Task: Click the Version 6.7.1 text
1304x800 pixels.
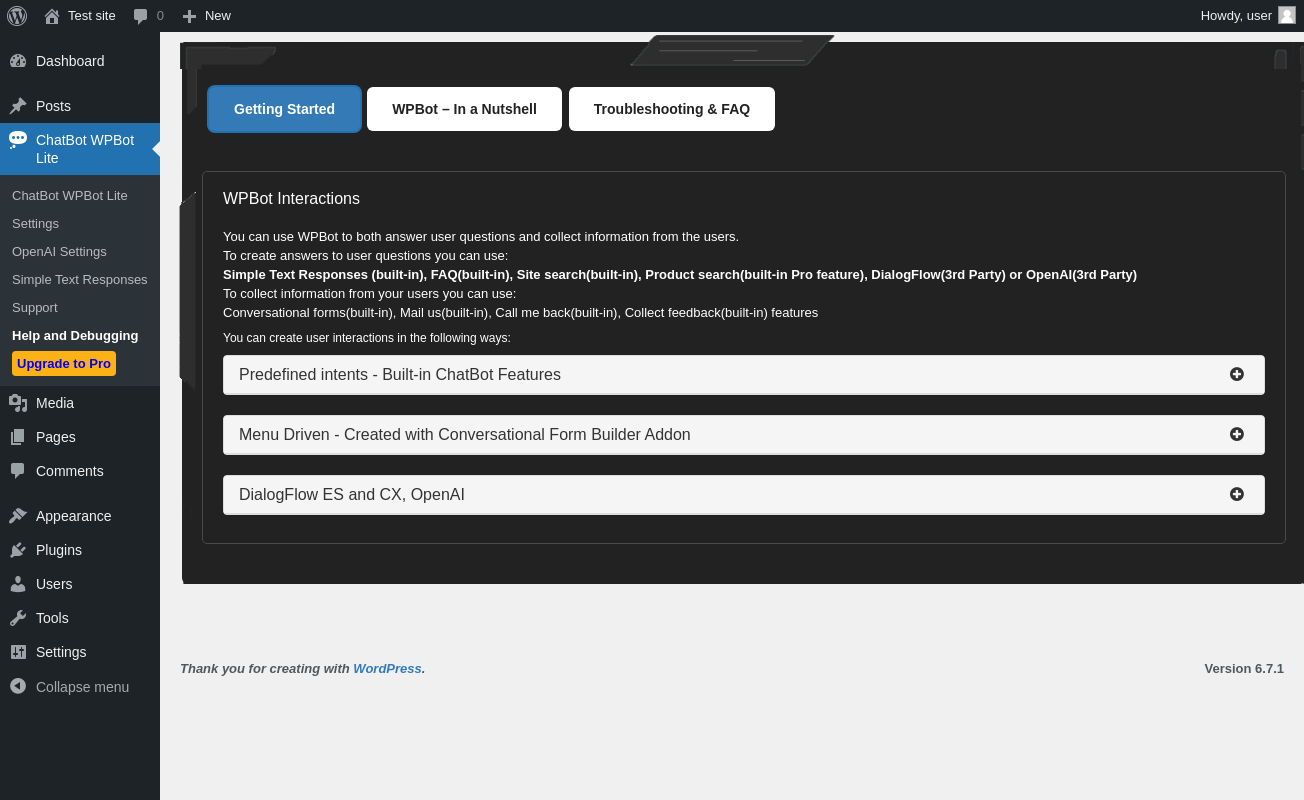Action: pos(1244,668)
